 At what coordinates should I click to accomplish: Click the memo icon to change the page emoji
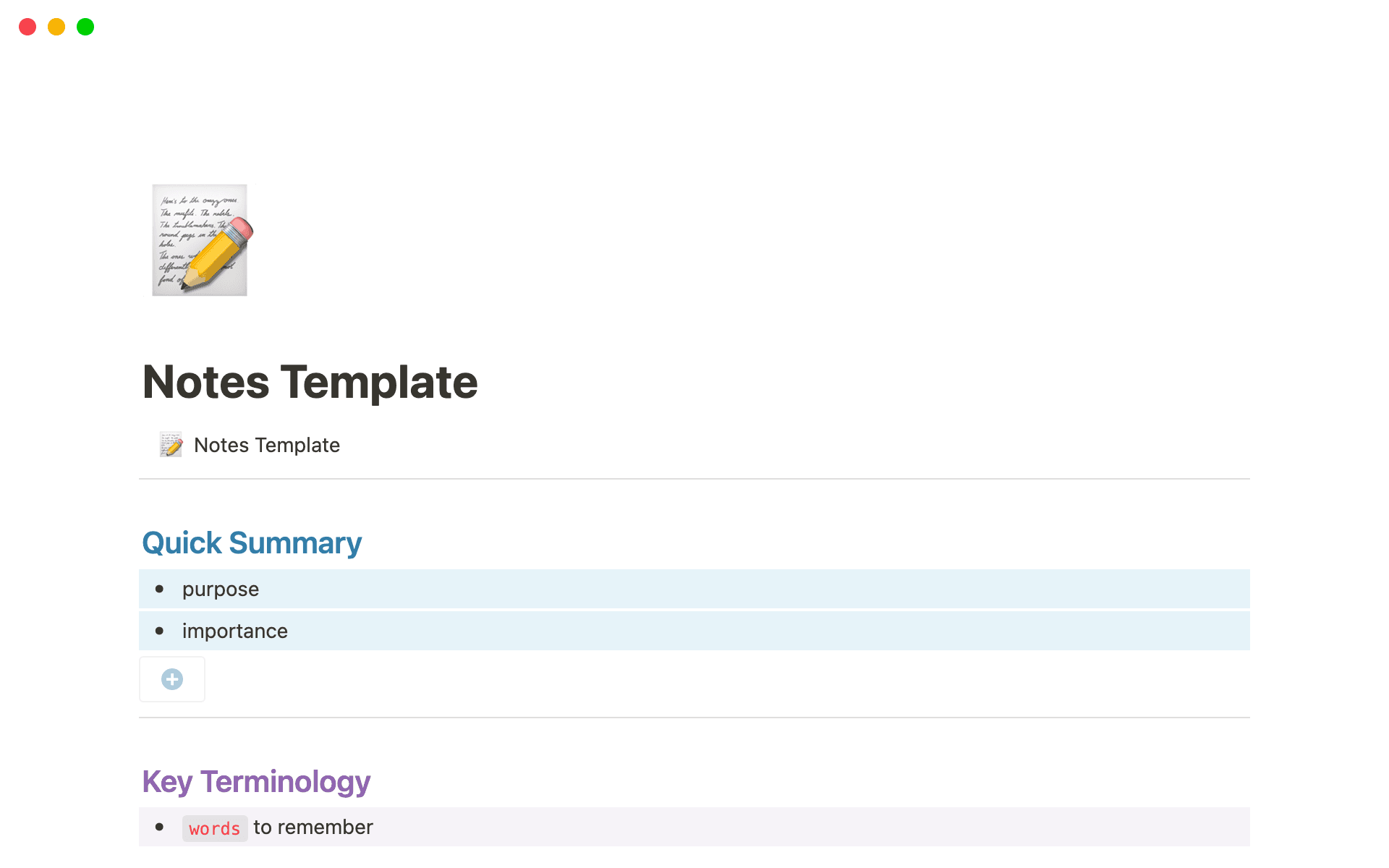tap(199, 240)
